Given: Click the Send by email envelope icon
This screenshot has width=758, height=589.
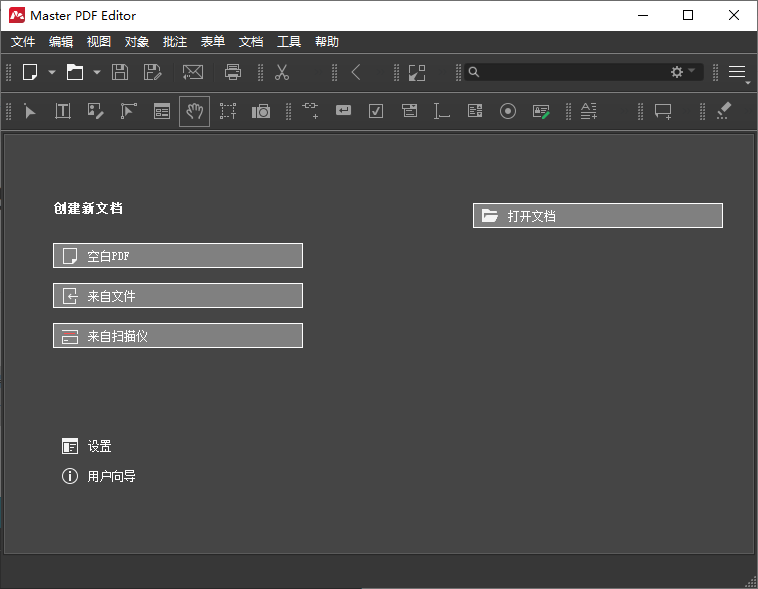Looking at the screenshot, I should pos(192,73).
